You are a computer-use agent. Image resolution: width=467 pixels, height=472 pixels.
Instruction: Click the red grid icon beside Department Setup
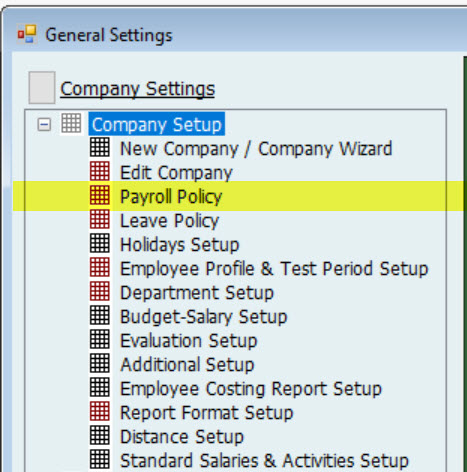100,291
